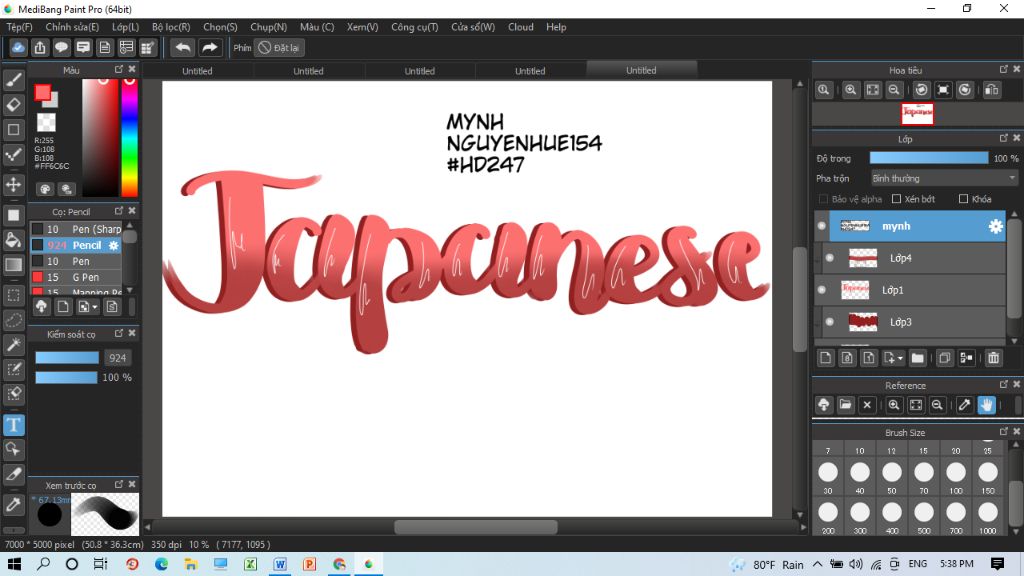Select the Move tool
The image size is (1024, 576).
point(14,185)
